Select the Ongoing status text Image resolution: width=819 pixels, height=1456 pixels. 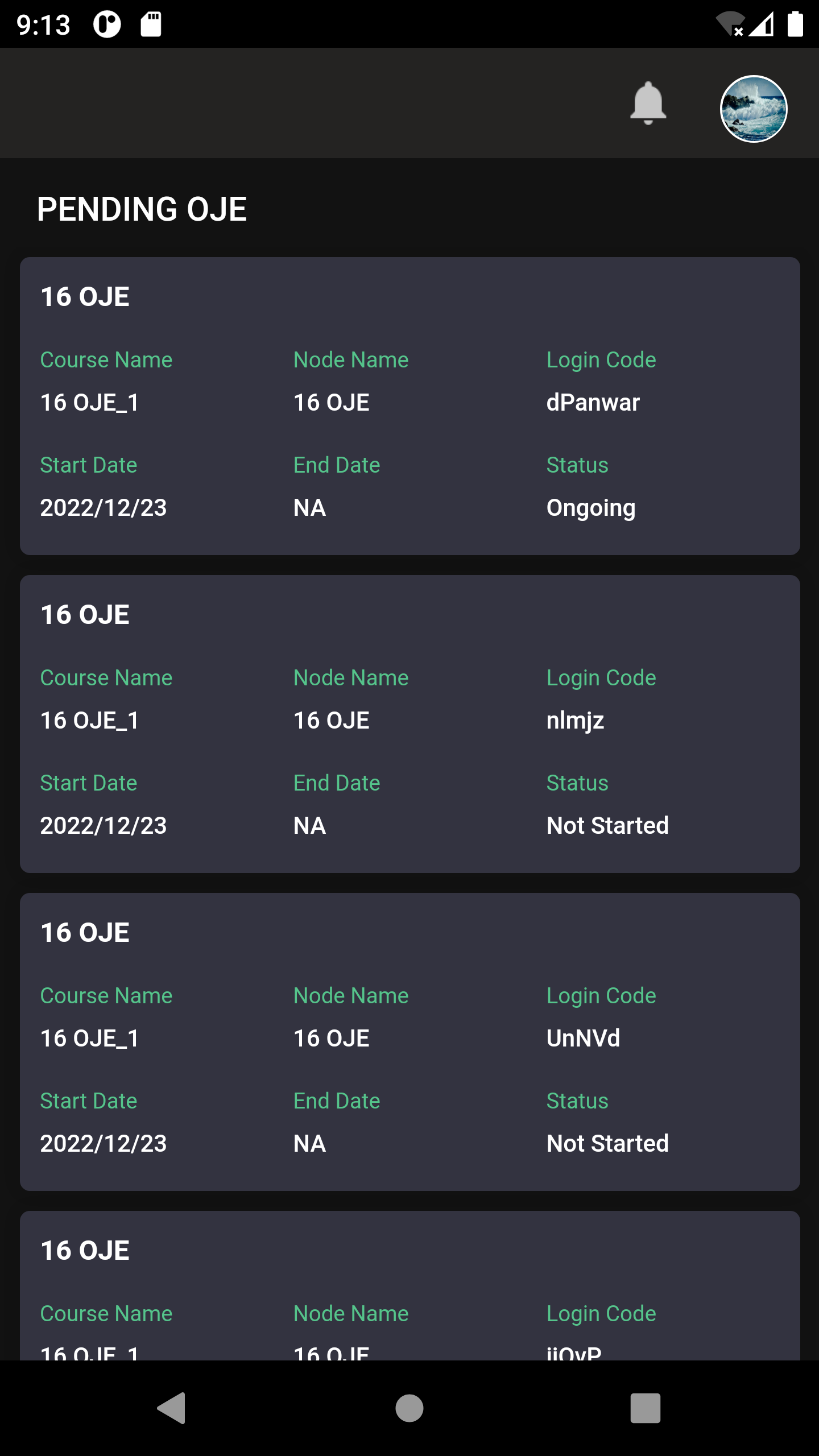click(x=591, y=508)
